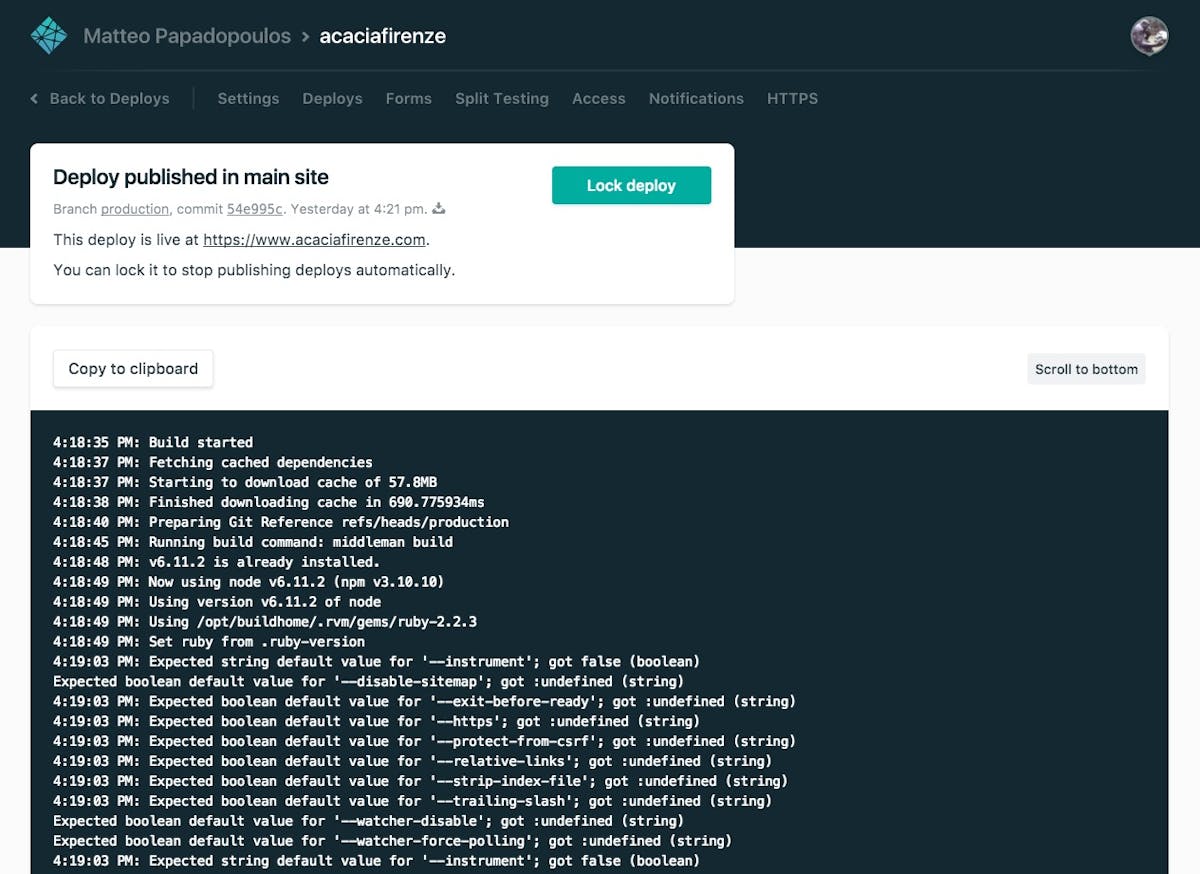This screenshot has height=874, width=1200.
Task: Click log line mentioning '--relative-links'
Action: (x=413, y=762)
